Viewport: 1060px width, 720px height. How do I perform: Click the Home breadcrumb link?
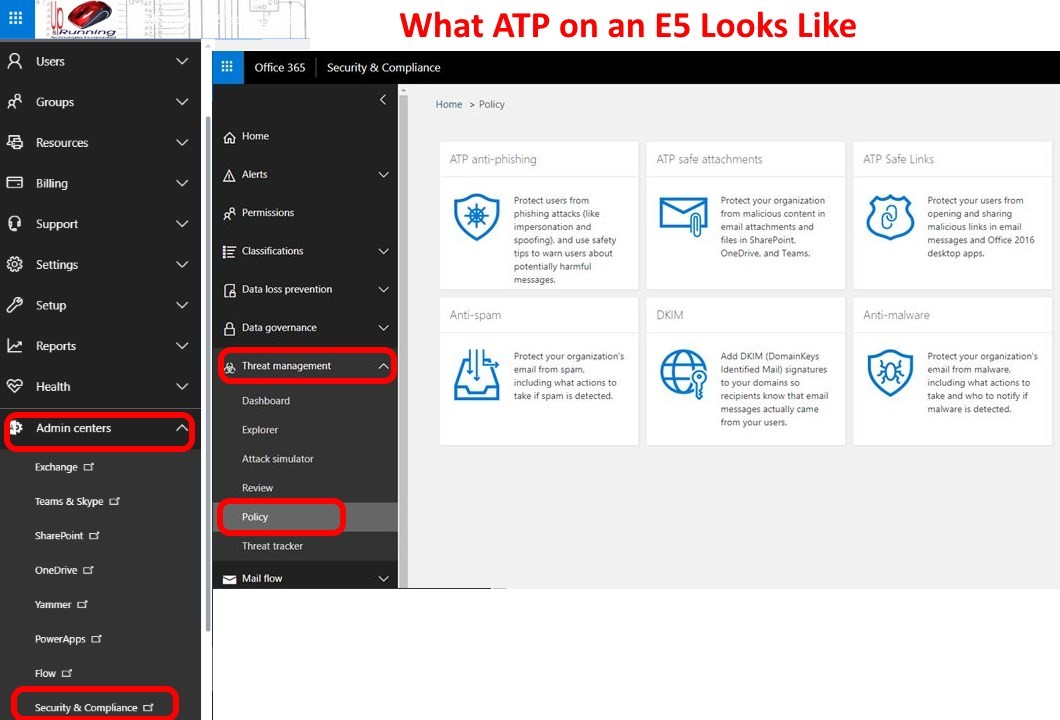[449, 105]
